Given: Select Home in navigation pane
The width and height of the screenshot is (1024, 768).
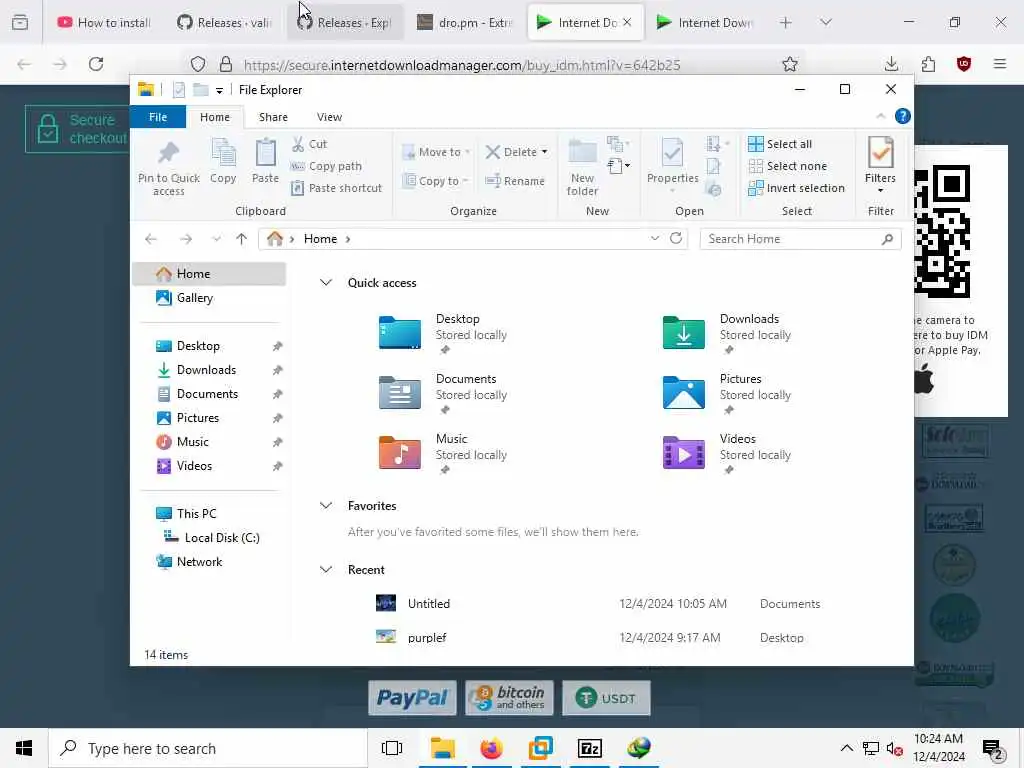Looking at the screenshot, I should click(209, 274).
